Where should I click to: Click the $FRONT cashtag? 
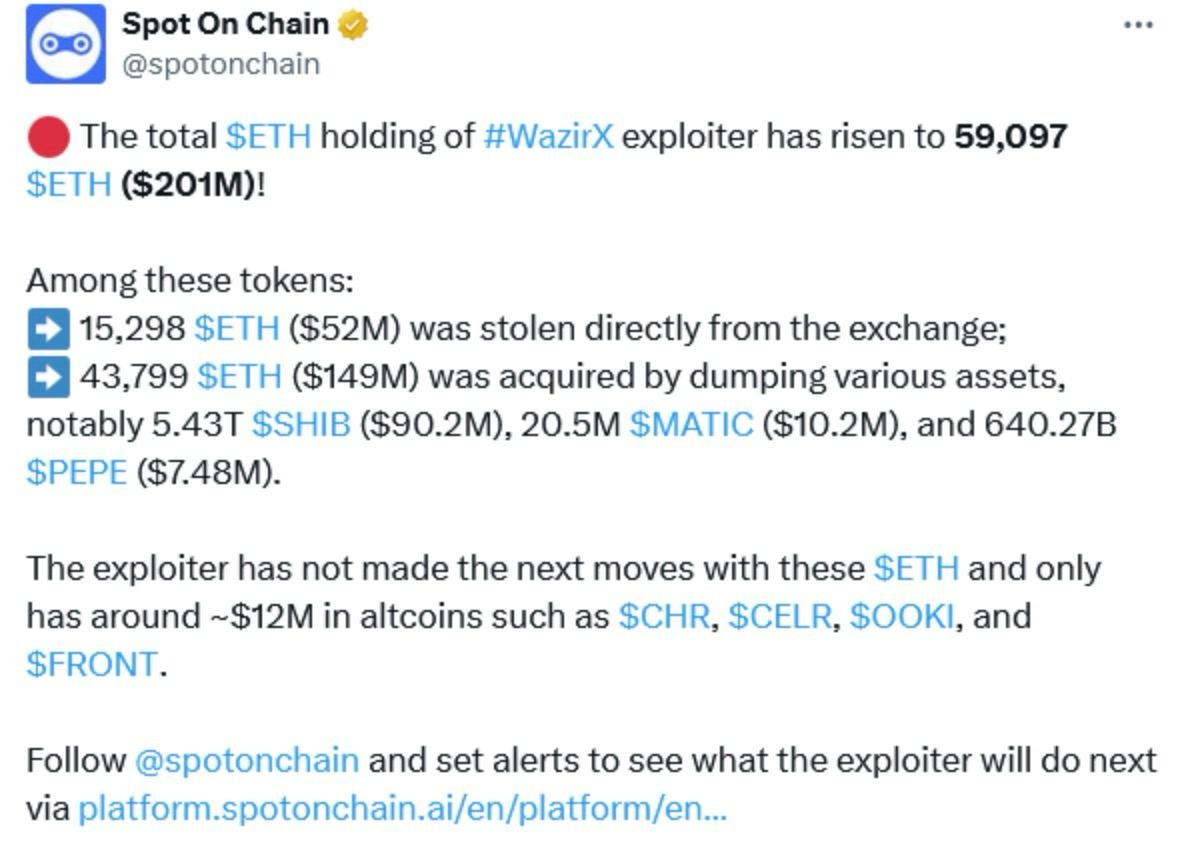tap(92, 664)
